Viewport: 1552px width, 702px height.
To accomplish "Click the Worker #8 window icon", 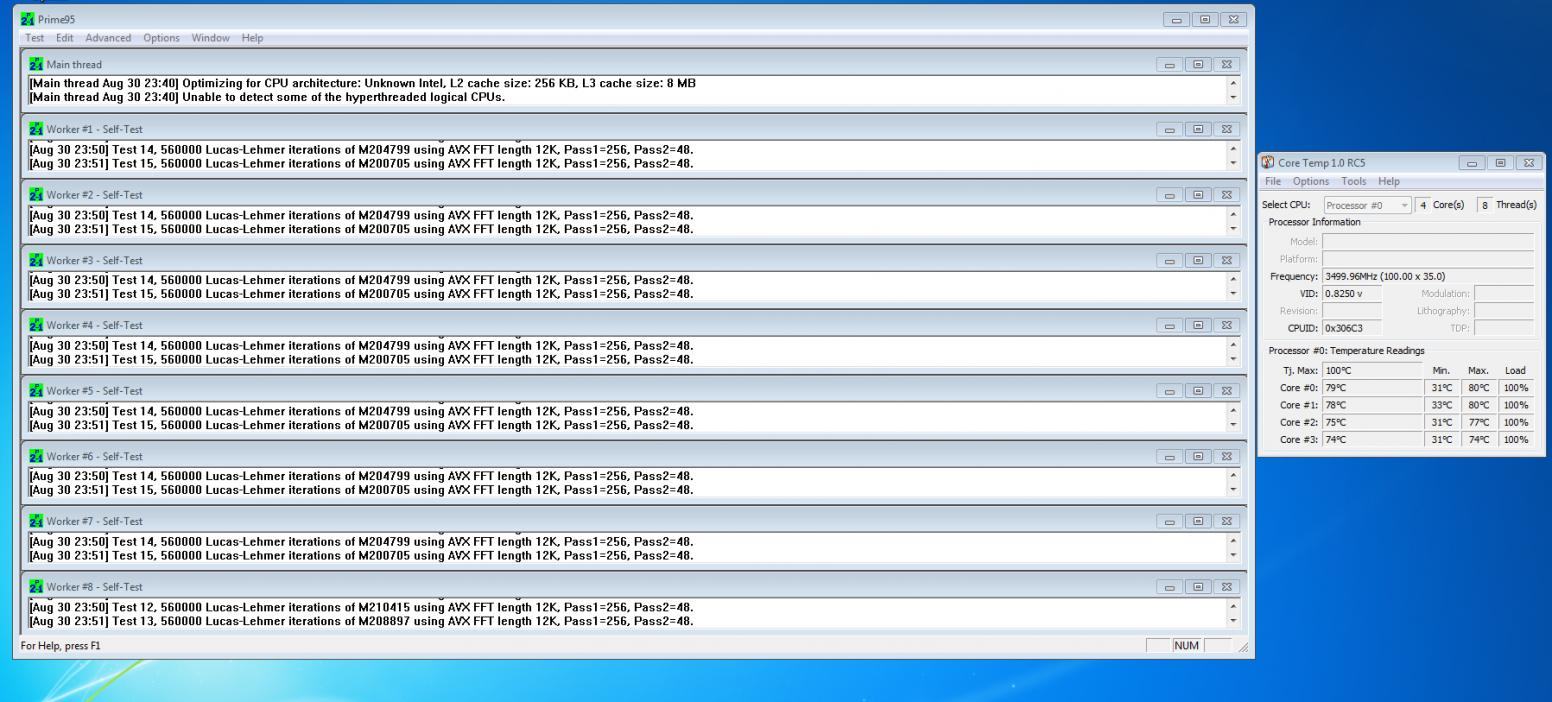I will click(x=37, y=587).
